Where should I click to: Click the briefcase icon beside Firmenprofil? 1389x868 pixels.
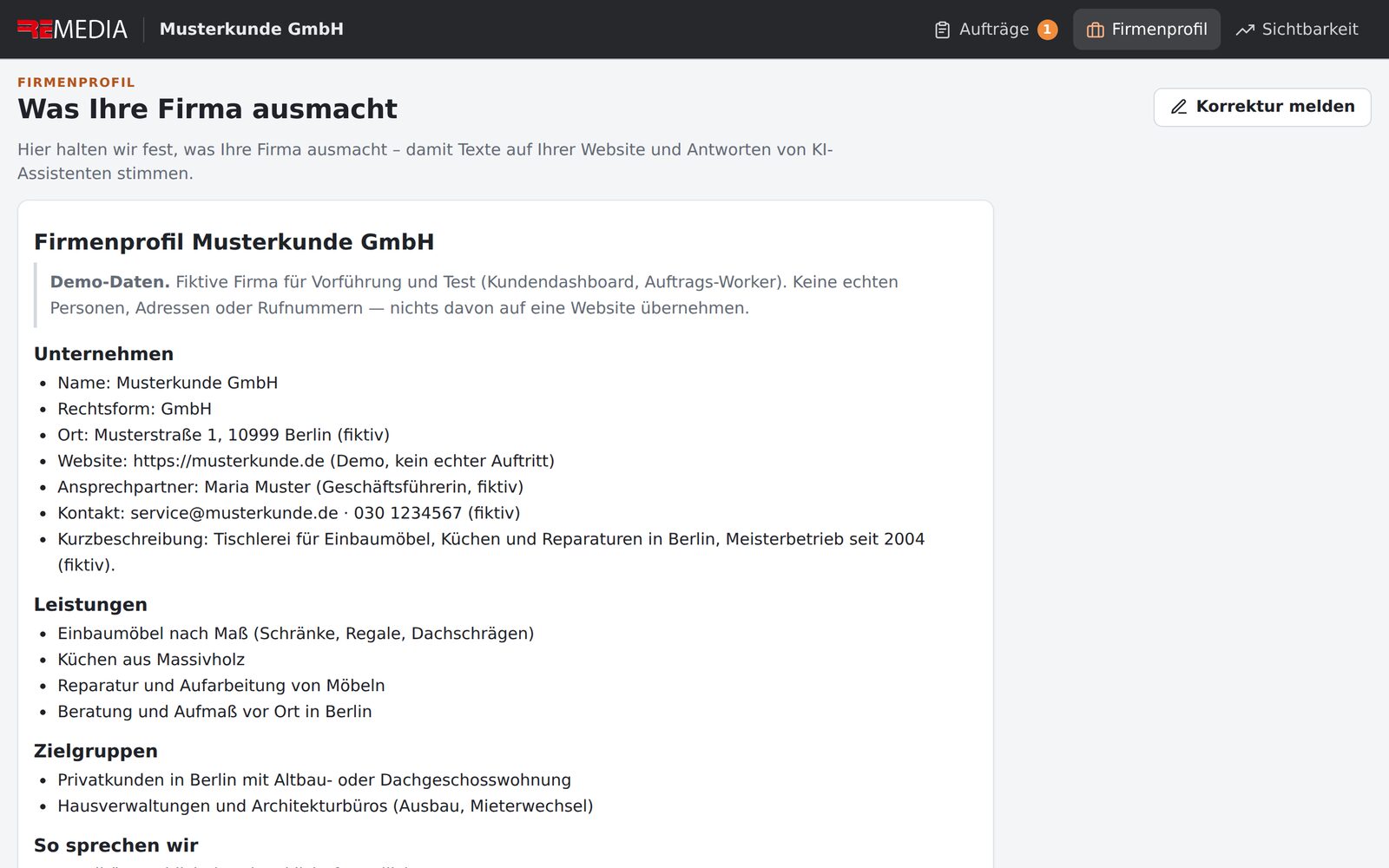tap(1096, 30)
